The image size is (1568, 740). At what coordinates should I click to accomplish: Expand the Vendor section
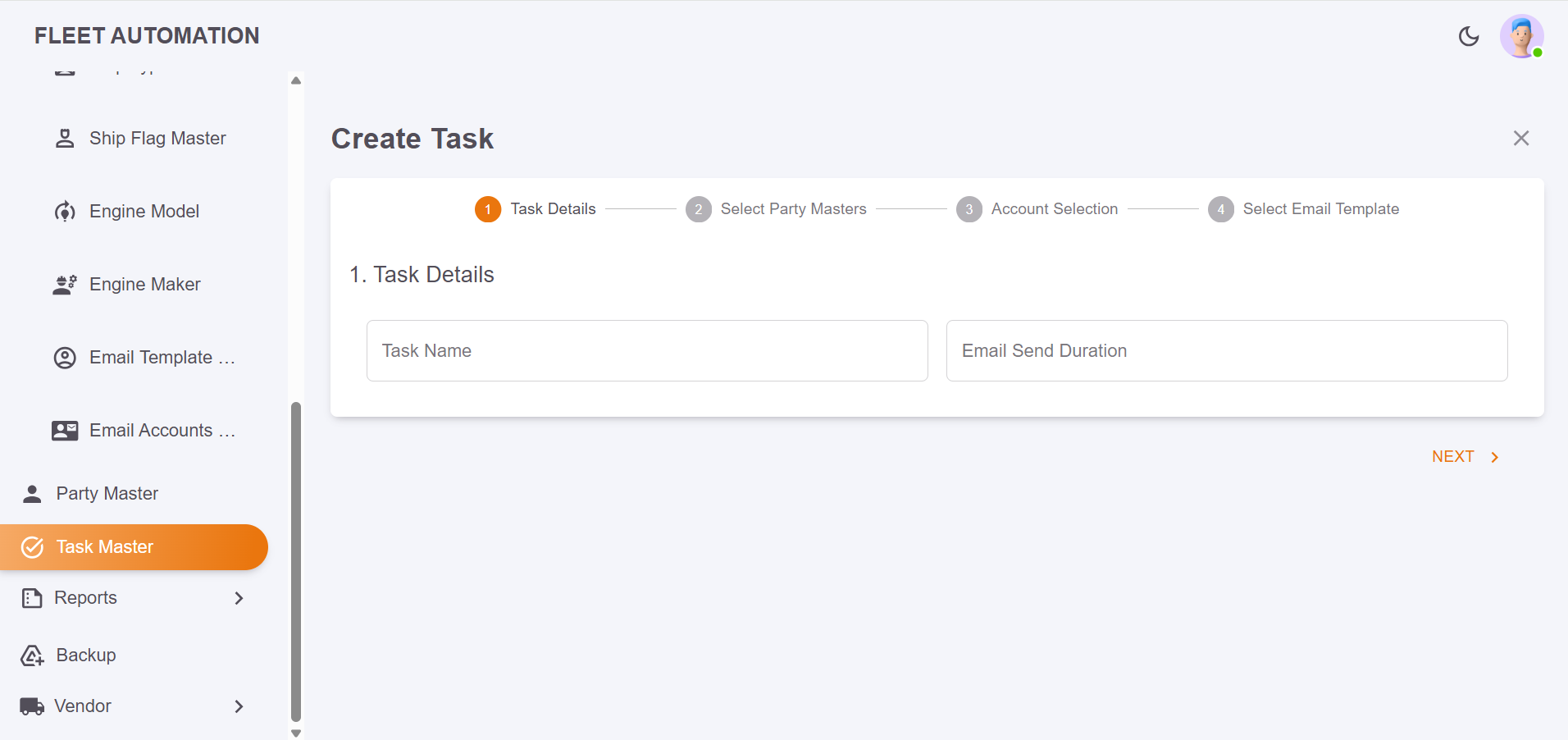click(x=239, y=706)
